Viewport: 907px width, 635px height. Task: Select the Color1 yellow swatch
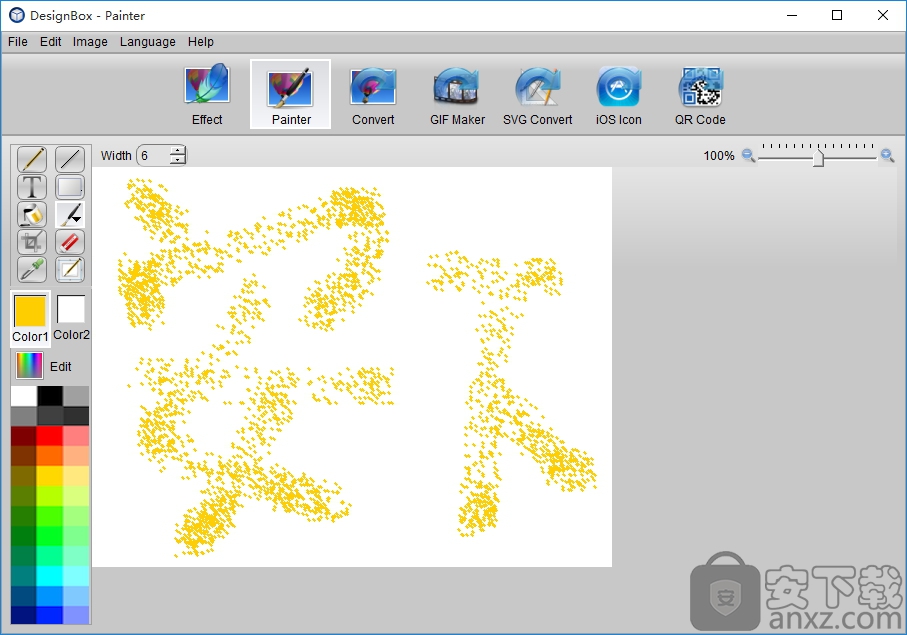(30, 310)
